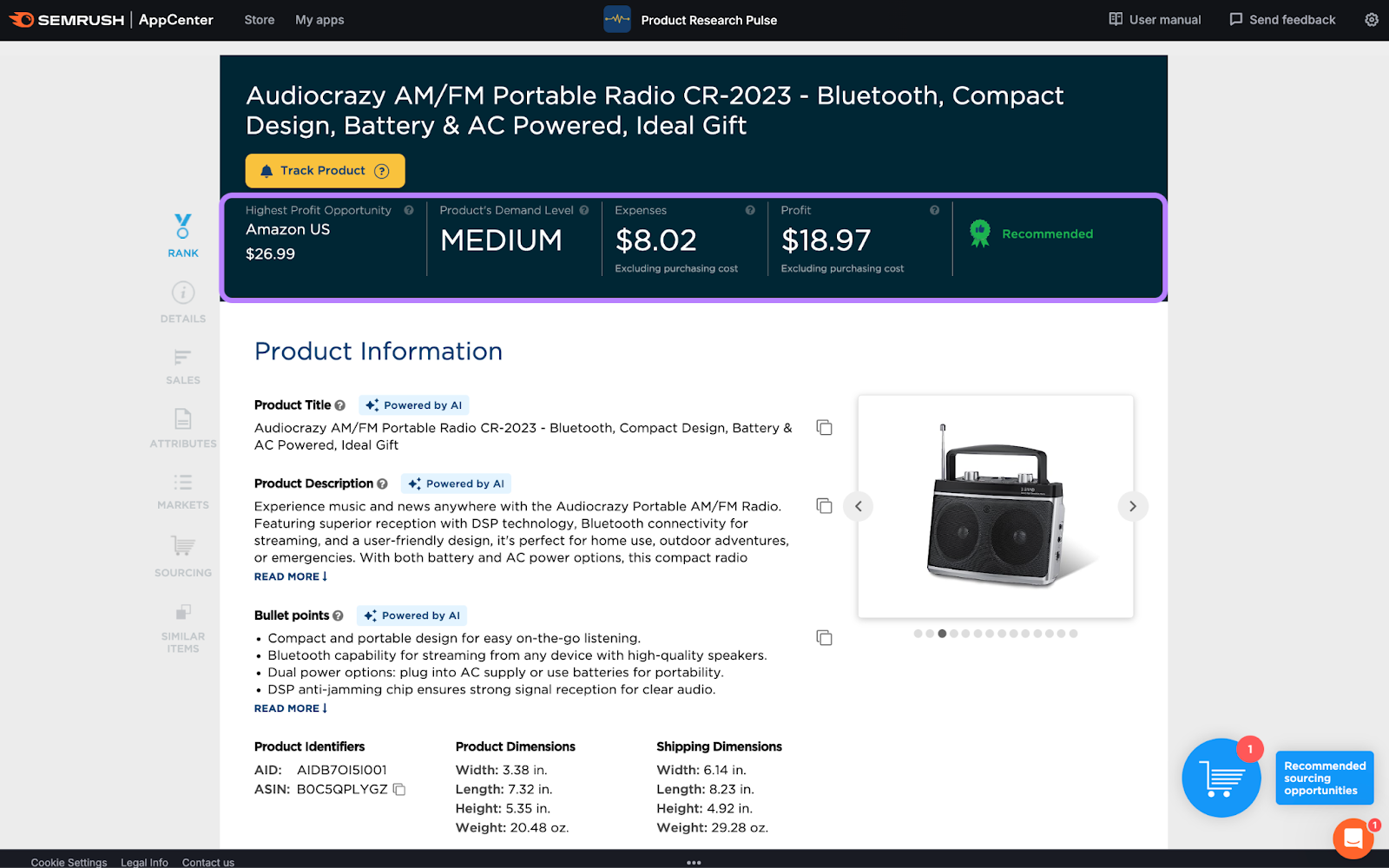The image size is (1389, 868).
Task: Show help tooltip for Profit
Action: point(934,210)
